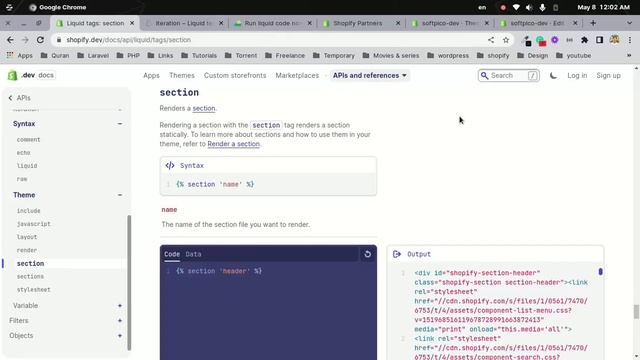Click the Sign up link
This screenshot has height=360, width=640.
608,76
